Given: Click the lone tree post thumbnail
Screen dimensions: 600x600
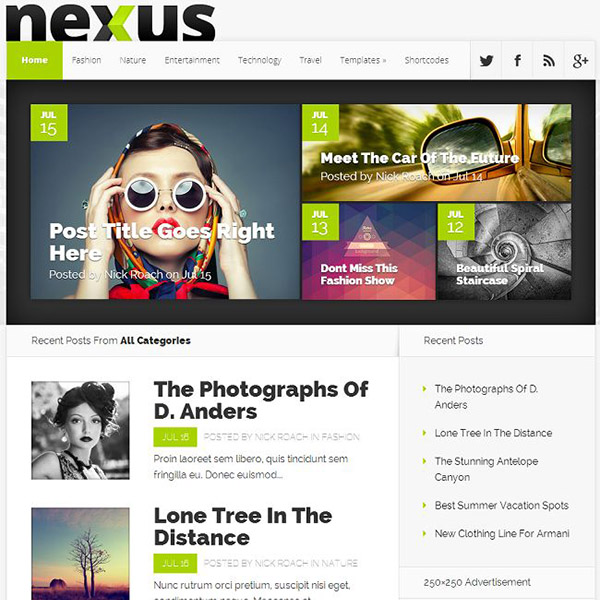Looking at the screenshot, I should [x=80, y=554].
